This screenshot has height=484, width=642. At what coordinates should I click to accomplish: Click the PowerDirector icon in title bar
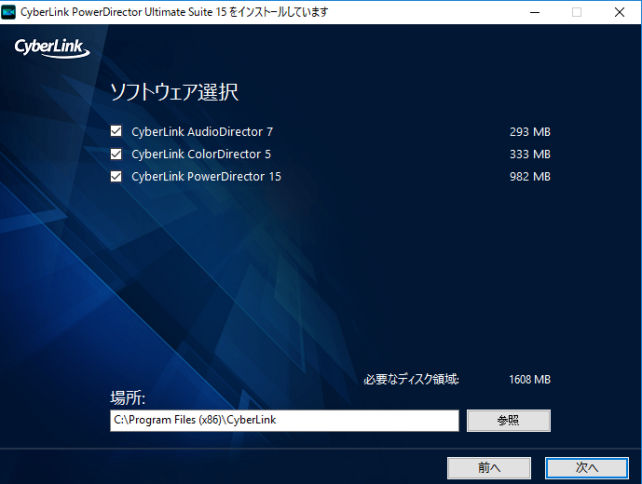[x=9, y=12]
